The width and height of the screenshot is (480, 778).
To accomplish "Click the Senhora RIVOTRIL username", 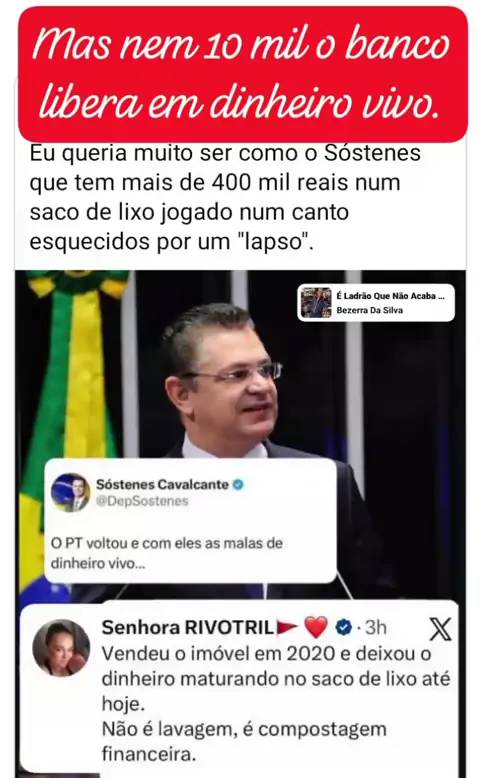I will tap(188, 628).
